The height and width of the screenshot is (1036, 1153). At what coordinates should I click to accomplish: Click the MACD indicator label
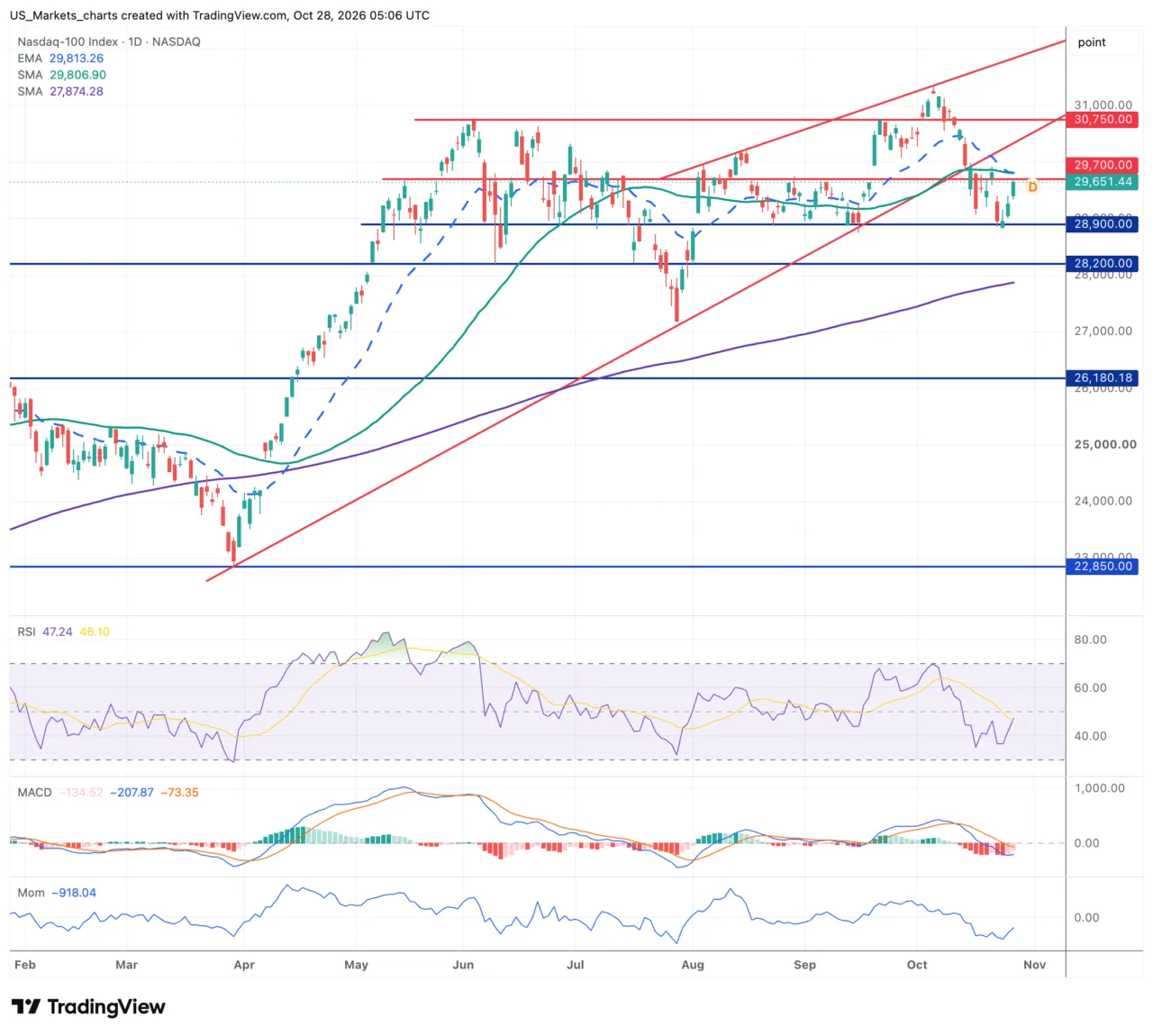[x=35, y=792]
